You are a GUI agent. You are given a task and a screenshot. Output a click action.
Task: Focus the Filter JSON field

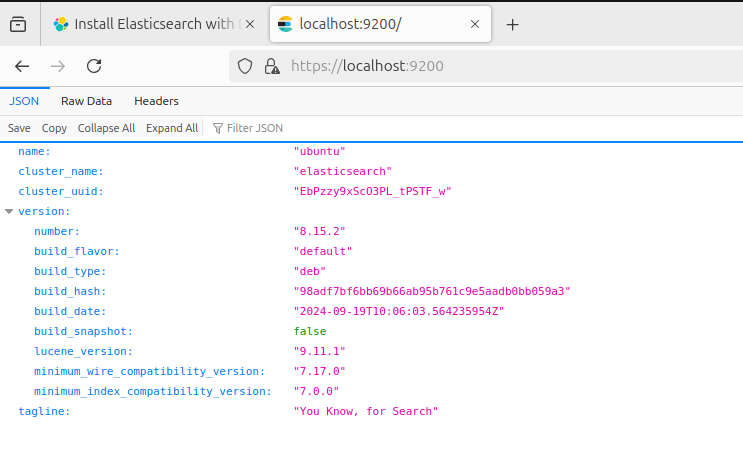pos(255,128)
